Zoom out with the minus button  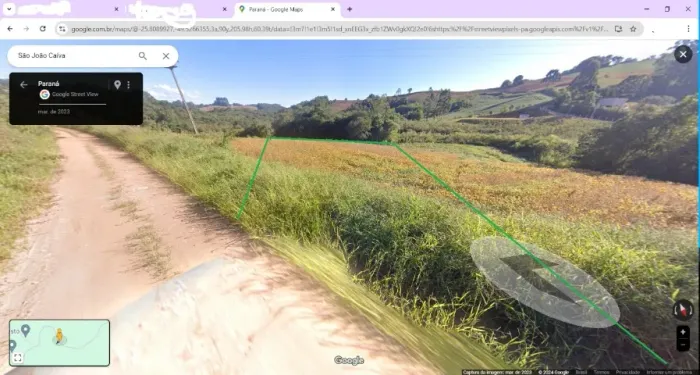click(x=683, y=345)
